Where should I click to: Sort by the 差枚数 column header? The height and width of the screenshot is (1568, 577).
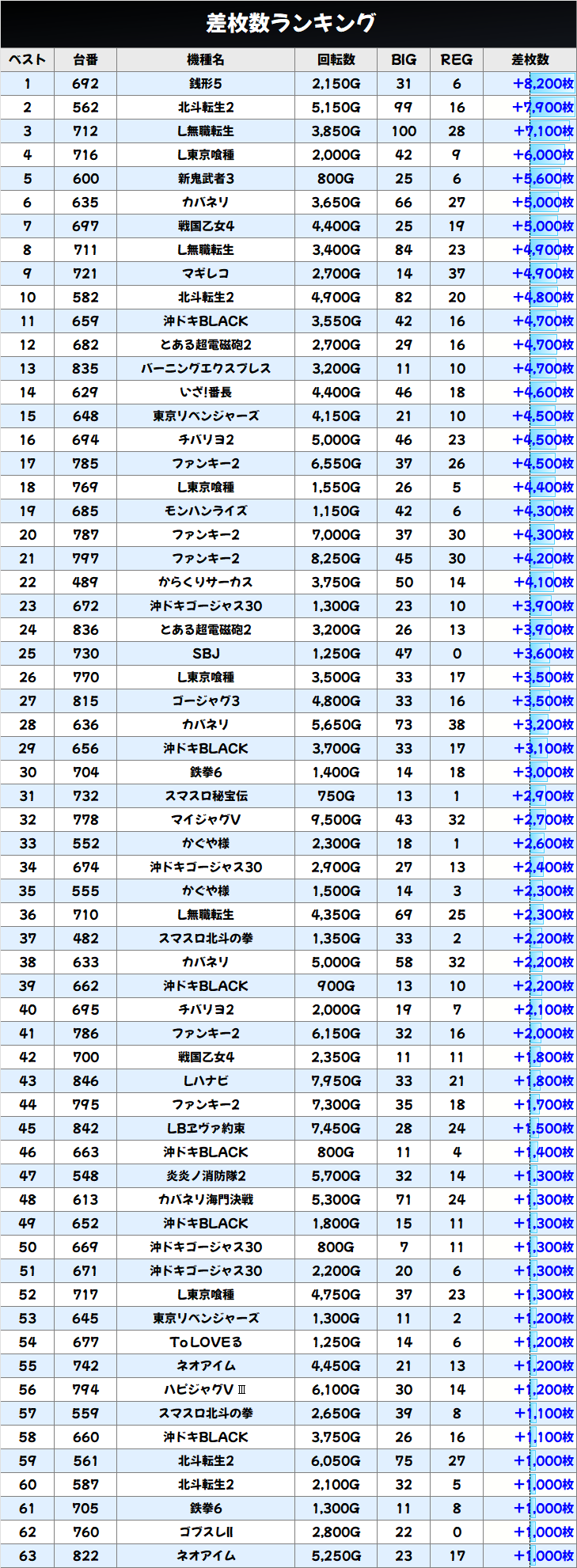(x=530, y=60)
